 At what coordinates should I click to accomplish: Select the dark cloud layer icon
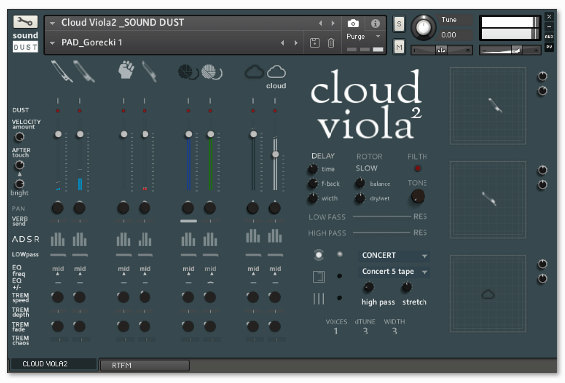254,71
